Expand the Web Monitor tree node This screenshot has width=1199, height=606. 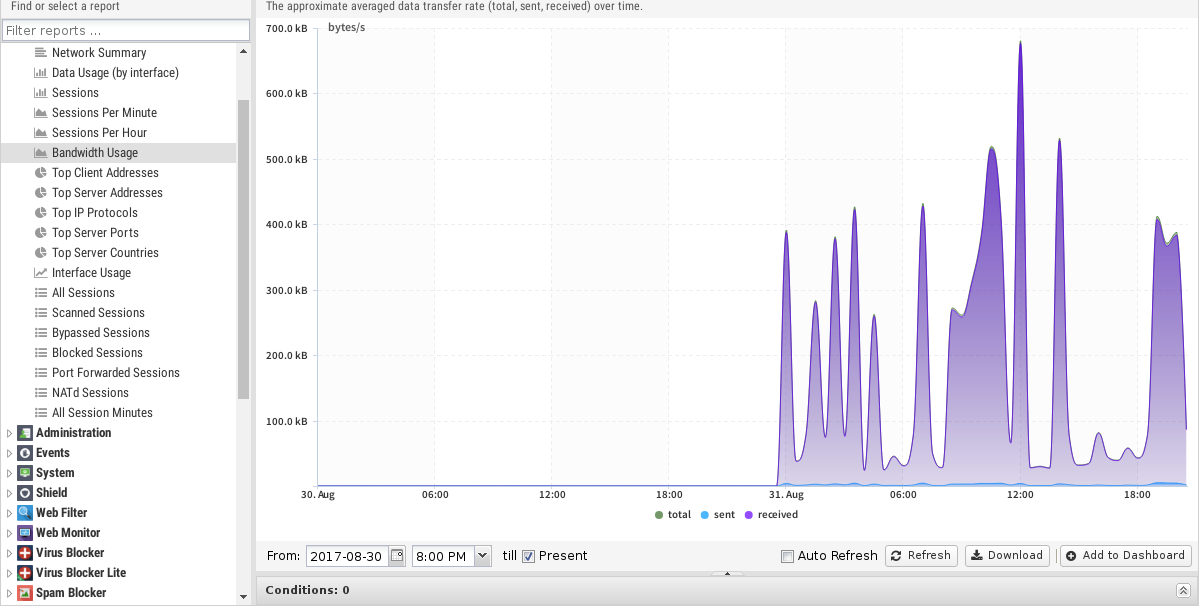point(9,533)
